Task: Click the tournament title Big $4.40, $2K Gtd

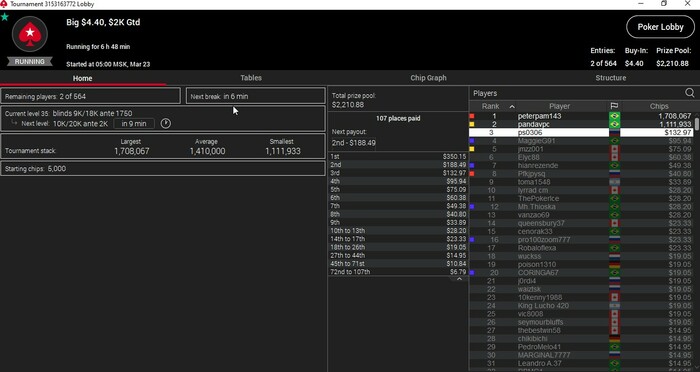Action: 103,22
